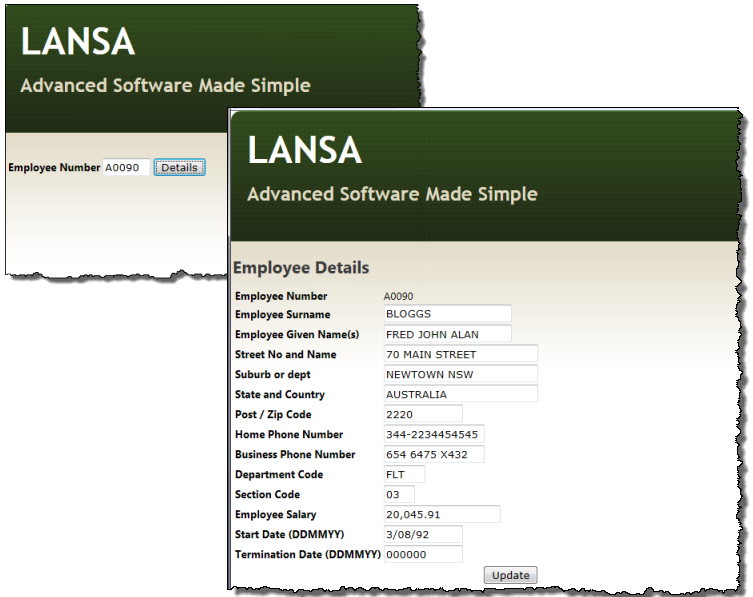Click the Section Code label
The image size is (753, 597).
point(267,495)
